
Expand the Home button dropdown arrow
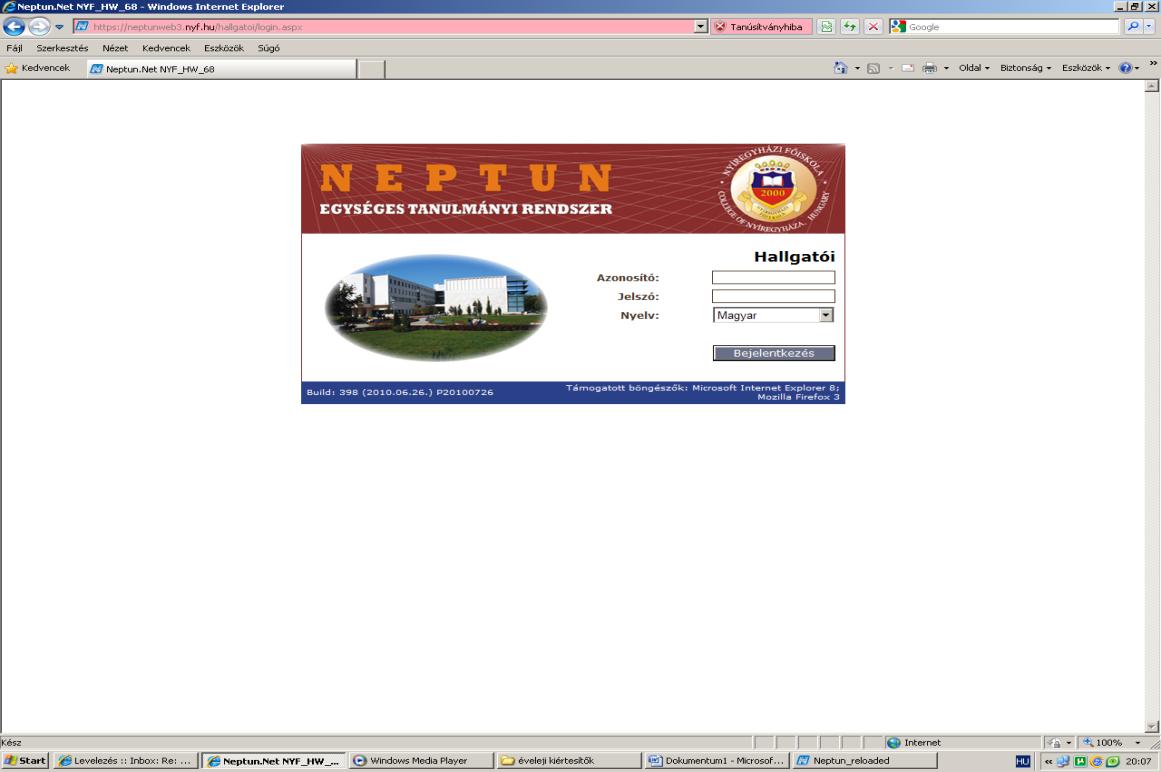(x=857, y=68)
